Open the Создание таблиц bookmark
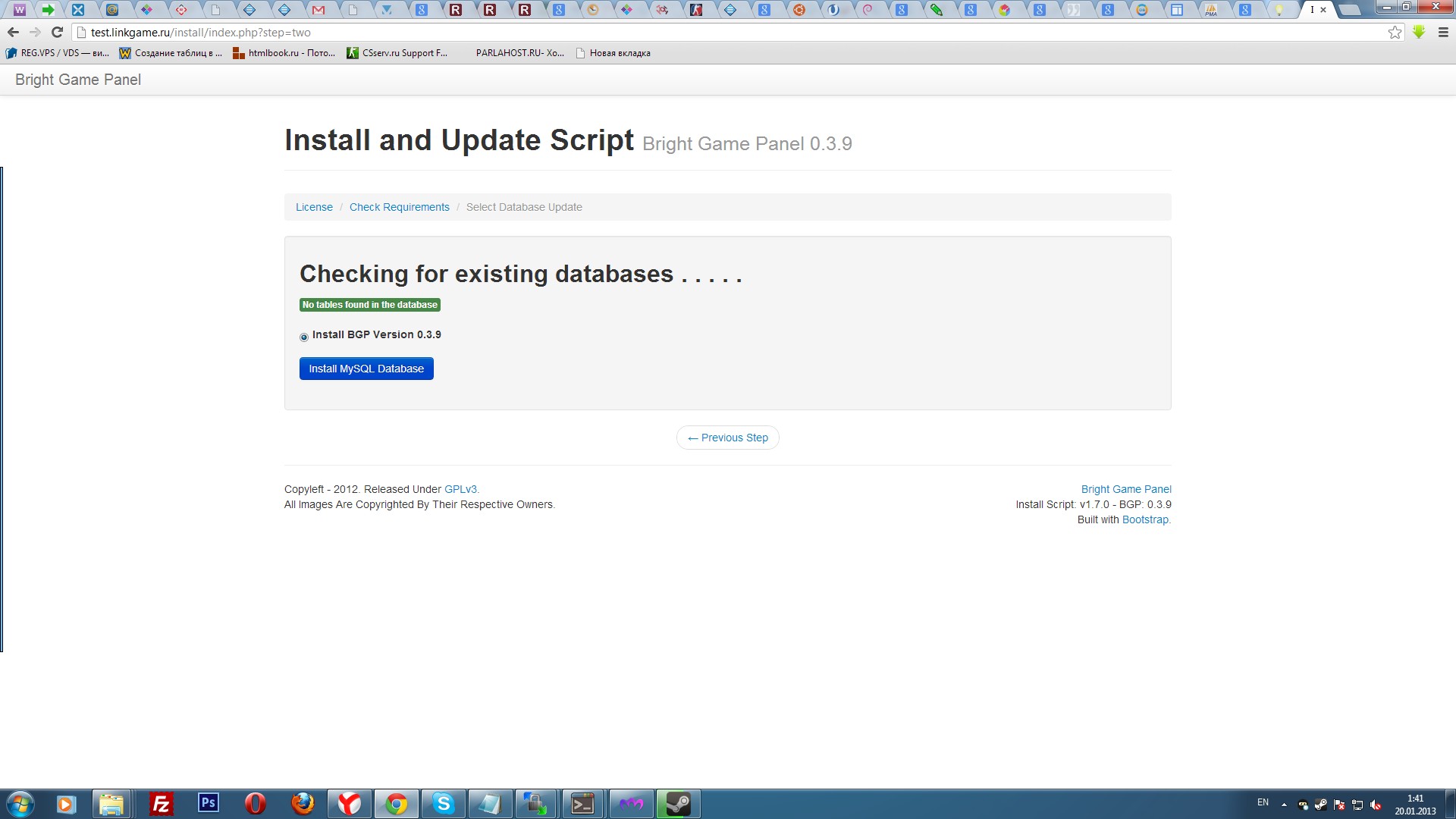Viewport: 1456px width, 819px height. [x=171, y=53]
